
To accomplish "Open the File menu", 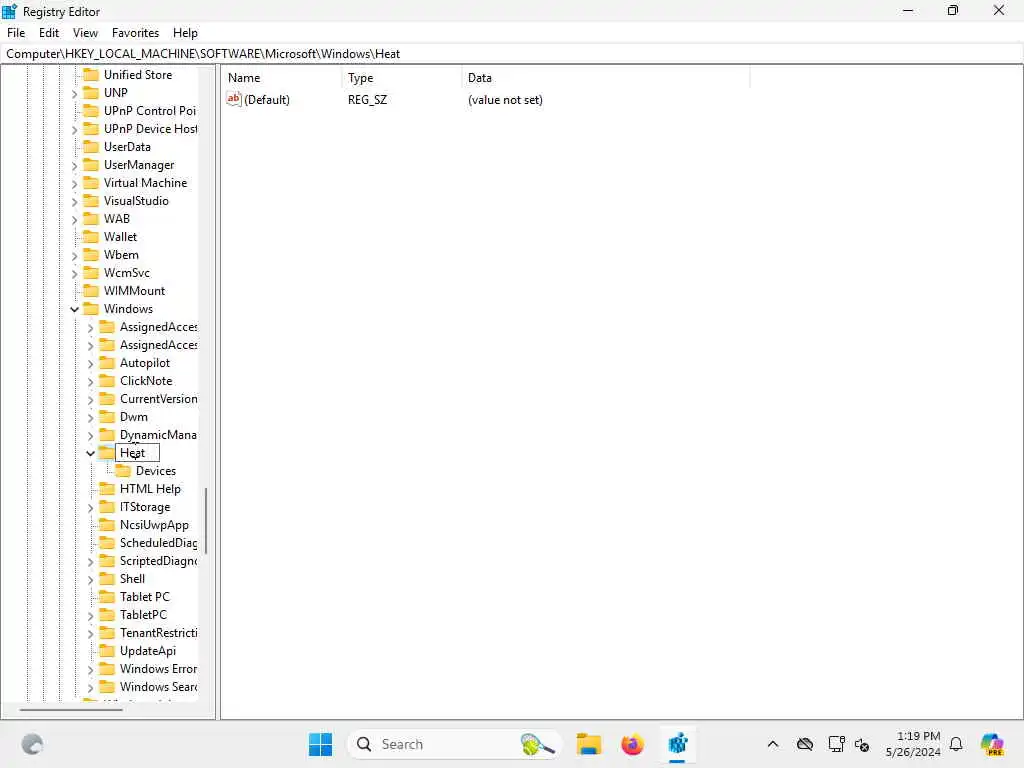I will (16, 33).
